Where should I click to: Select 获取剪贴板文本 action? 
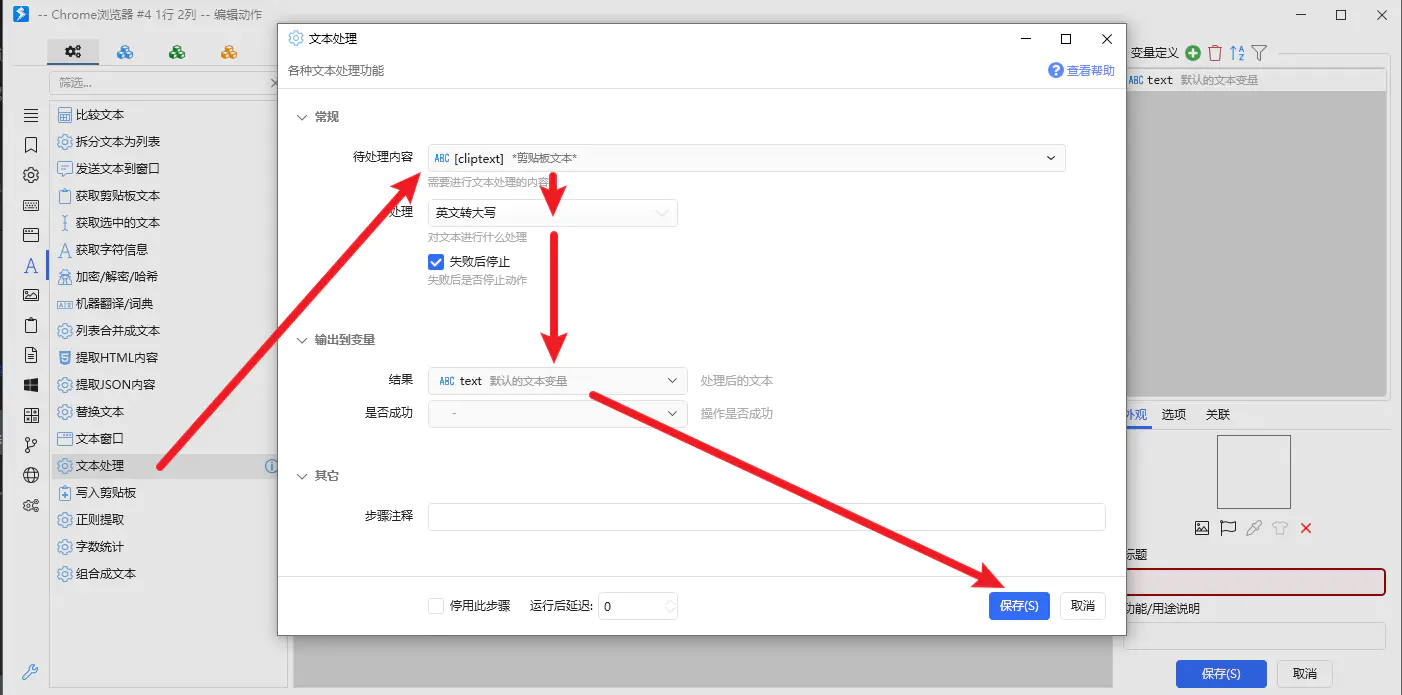(x=118, y=196)
